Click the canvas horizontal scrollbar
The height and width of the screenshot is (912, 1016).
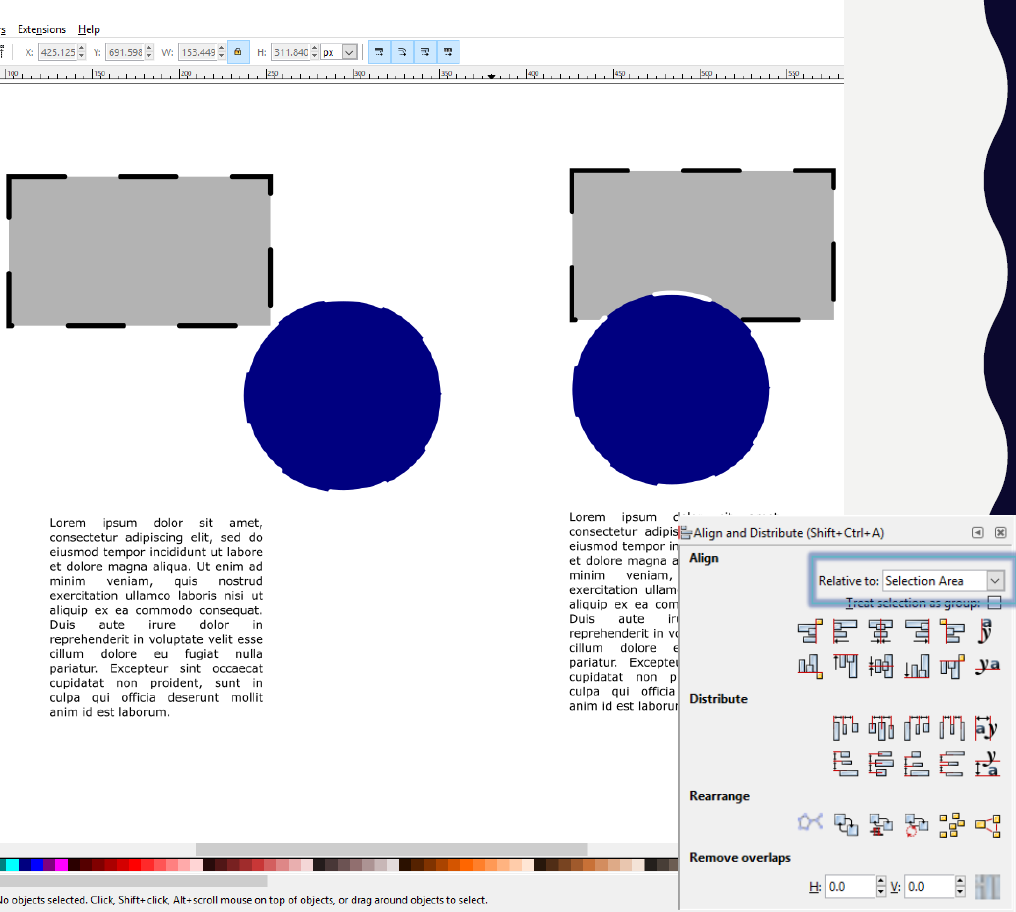pos(391,849)
